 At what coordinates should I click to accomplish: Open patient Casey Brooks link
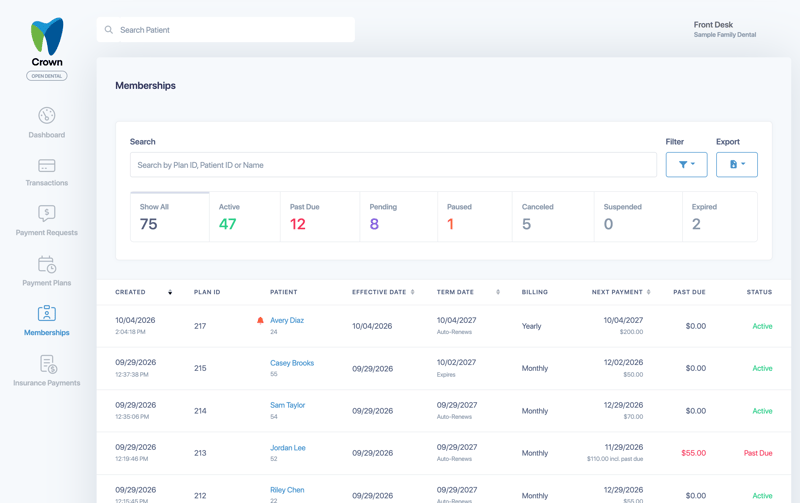click(292, 363)
